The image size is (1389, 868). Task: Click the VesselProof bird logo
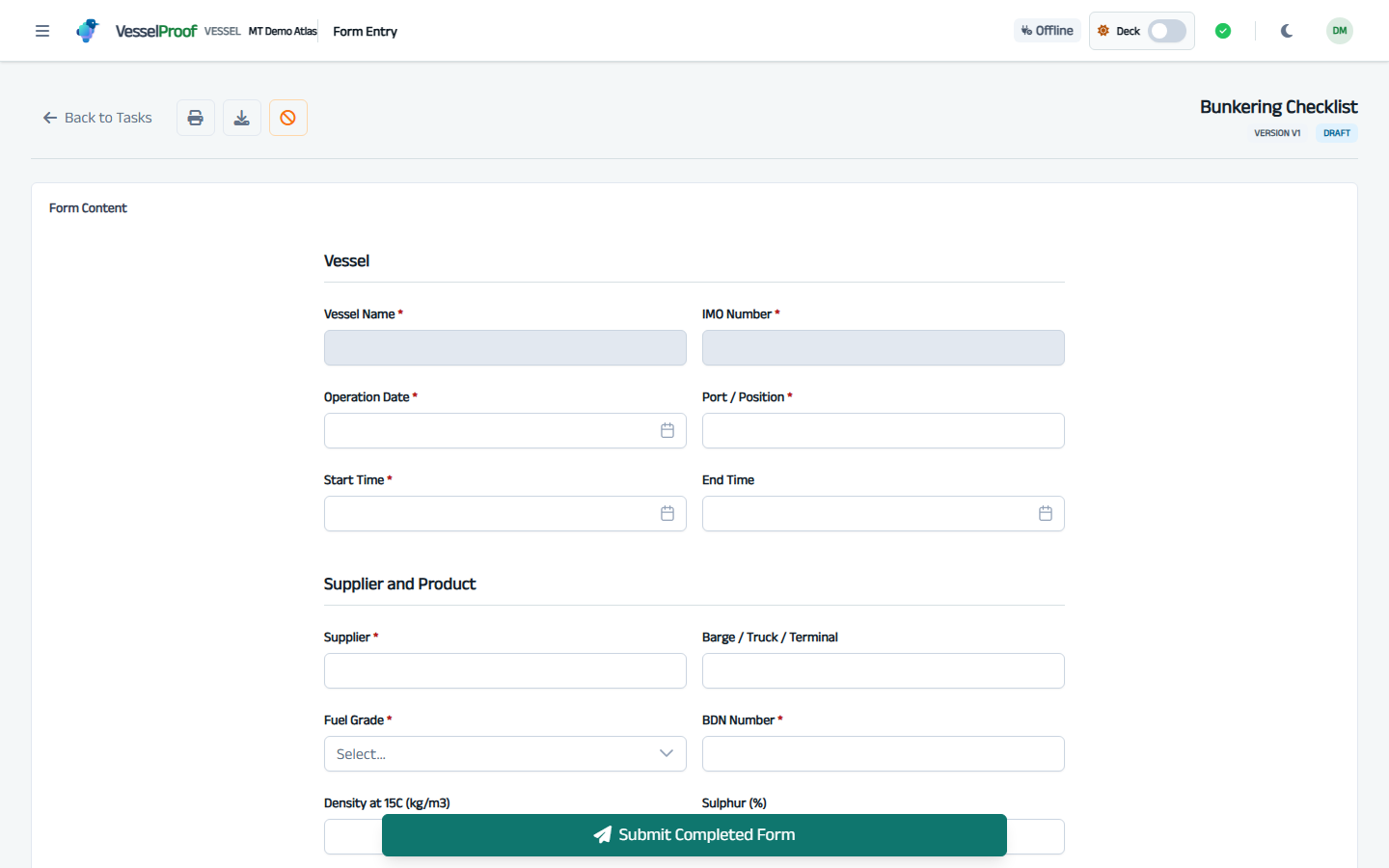(88, 31)
